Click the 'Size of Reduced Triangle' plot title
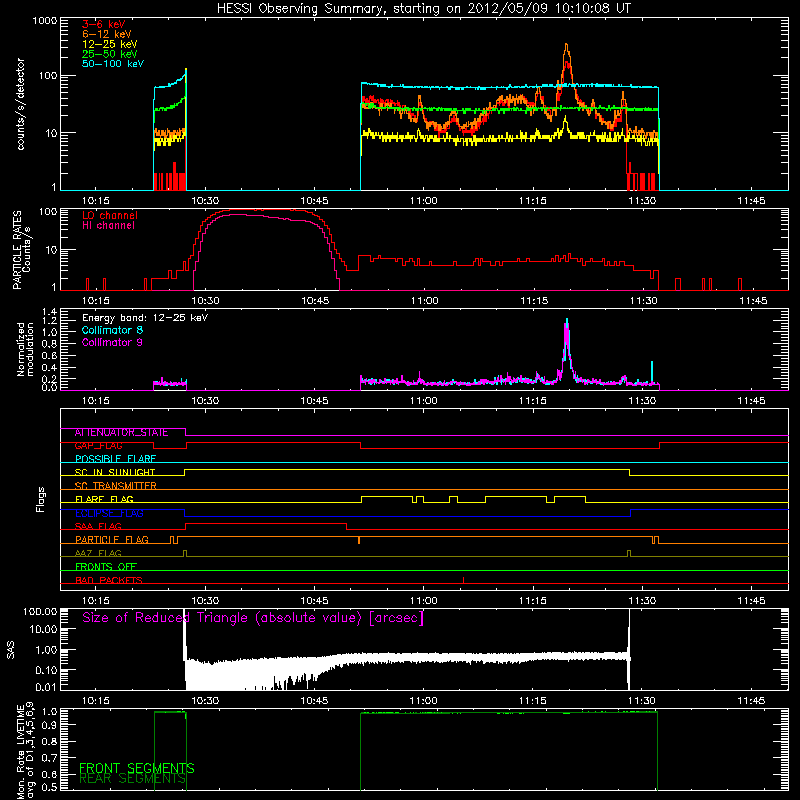800x800 pixels. point(253,618)
